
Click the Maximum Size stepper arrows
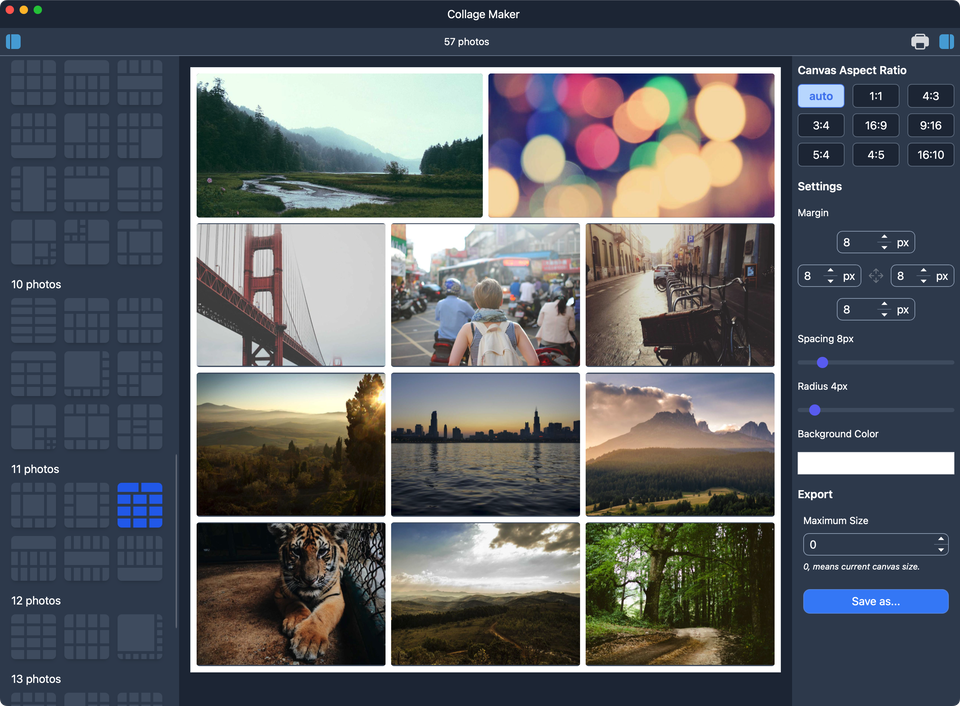coord(940,545)
